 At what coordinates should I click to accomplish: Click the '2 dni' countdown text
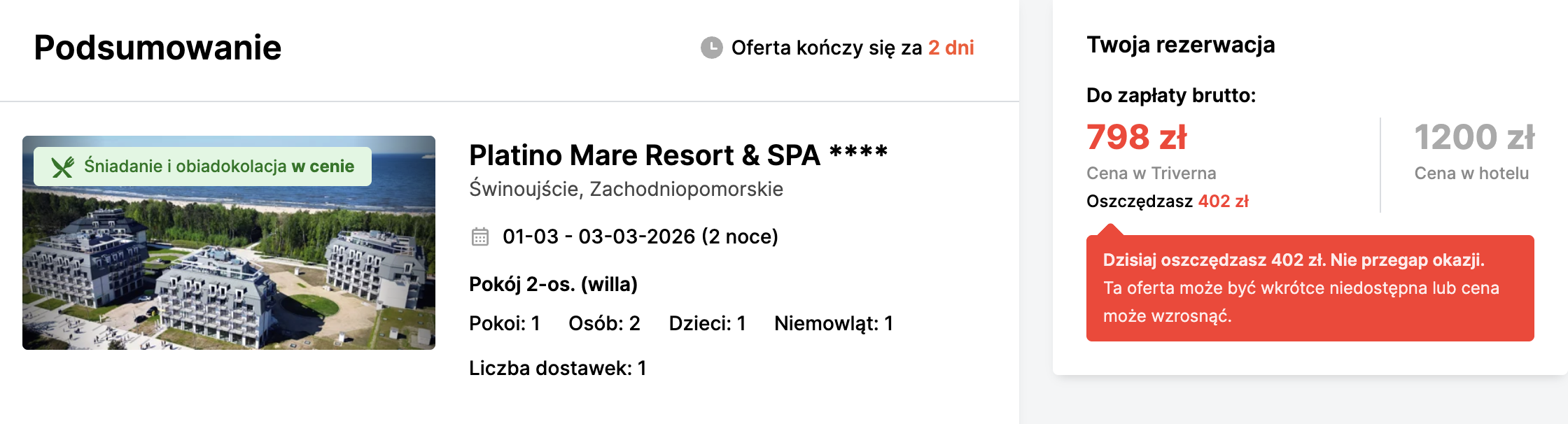point(951,48)
